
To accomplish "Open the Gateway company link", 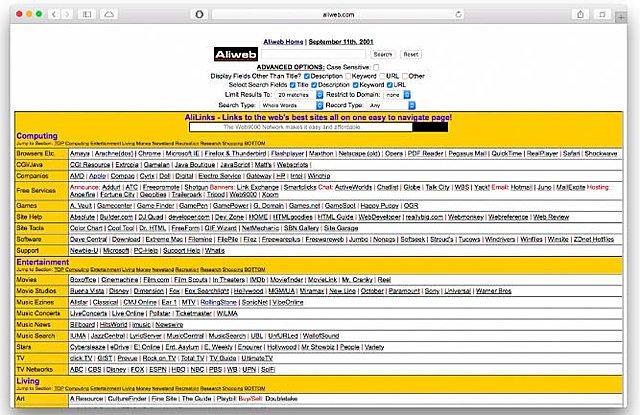I will 259,176.
